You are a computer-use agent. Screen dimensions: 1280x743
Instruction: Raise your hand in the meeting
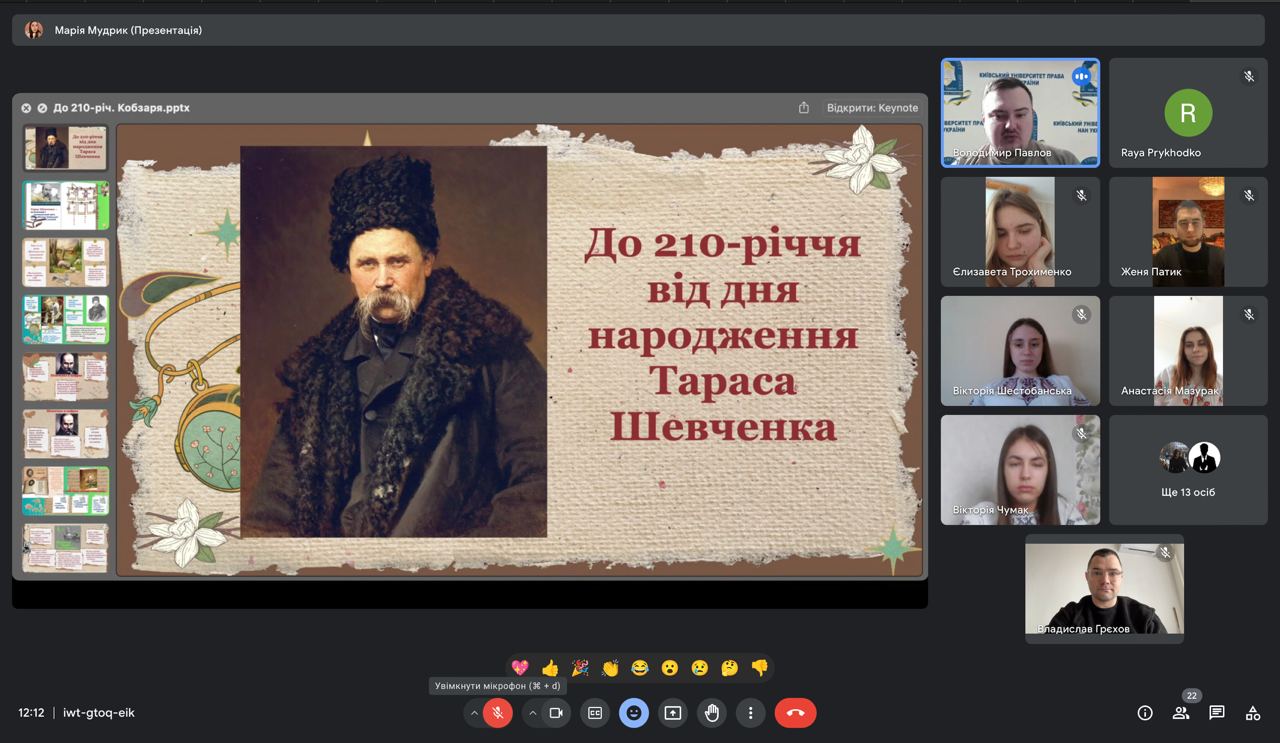pos(712,713)
